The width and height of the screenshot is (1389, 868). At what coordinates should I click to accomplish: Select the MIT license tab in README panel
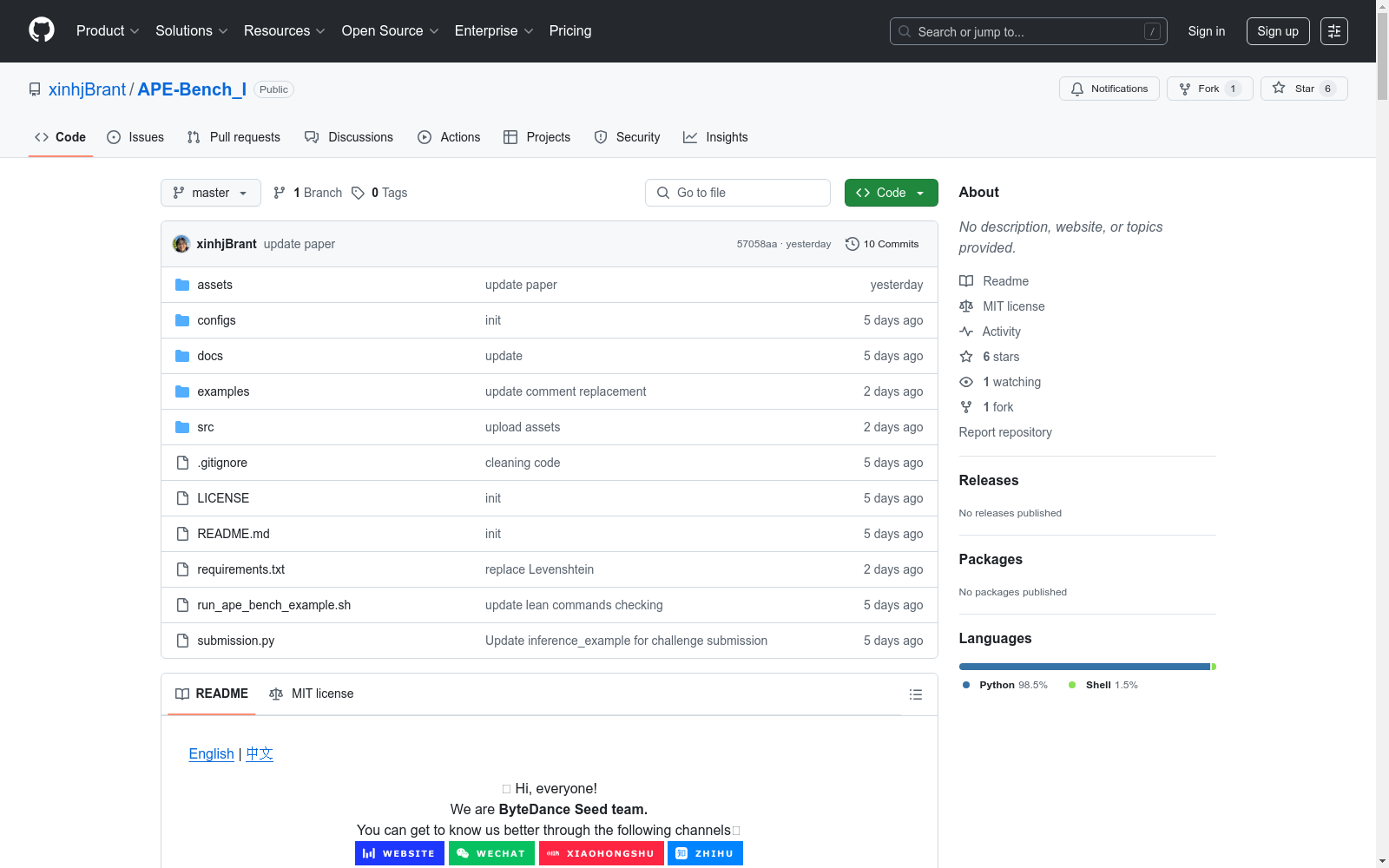pyautogui.click(x=312, y=694)
